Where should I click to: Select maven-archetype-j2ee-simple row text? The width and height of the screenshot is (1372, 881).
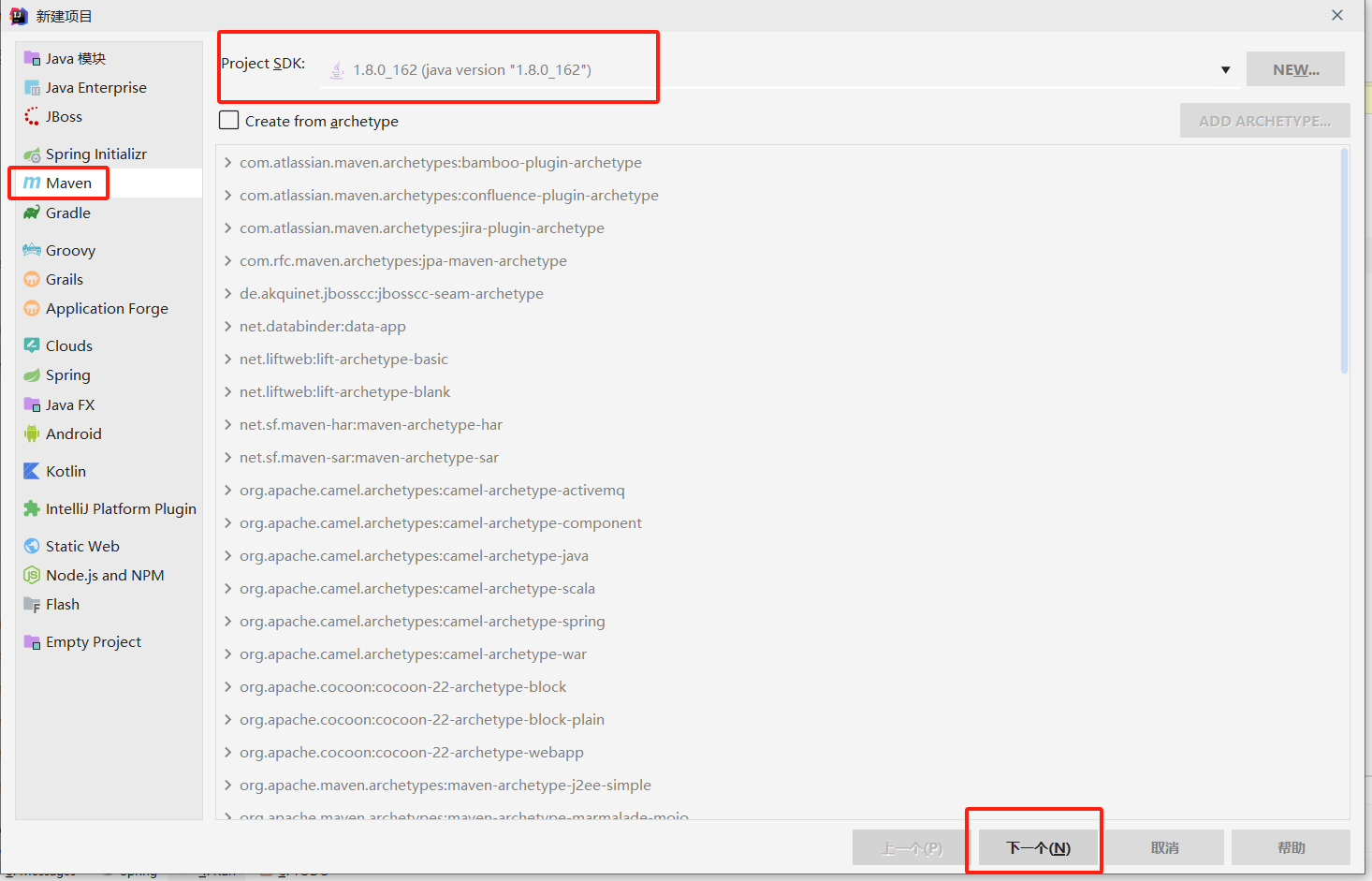point(445,786)
